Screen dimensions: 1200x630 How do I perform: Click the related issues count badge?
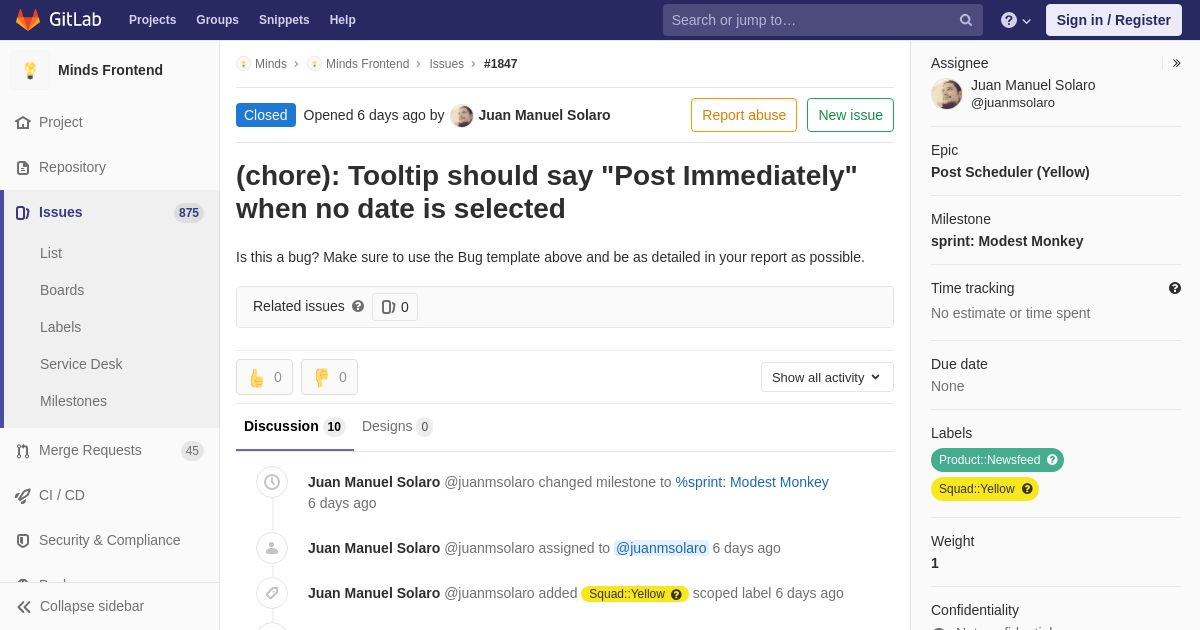(395, 307)
